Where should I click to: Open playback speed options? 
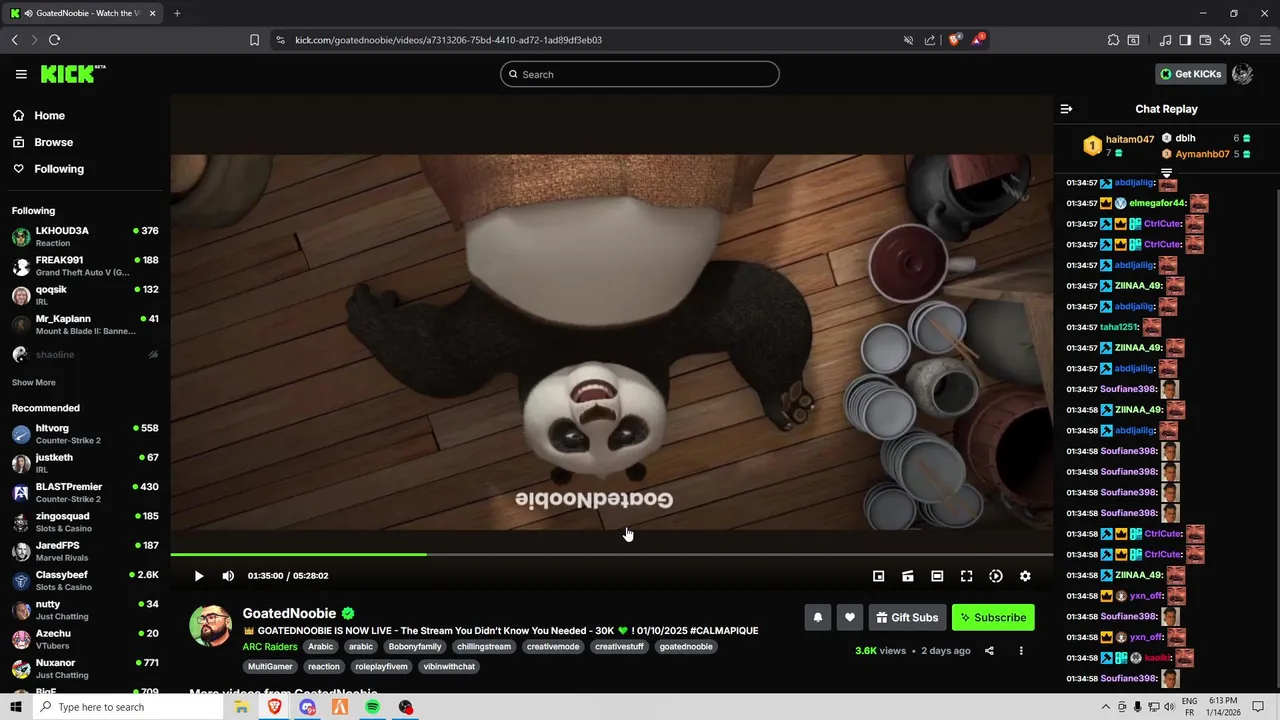(996, 576)
